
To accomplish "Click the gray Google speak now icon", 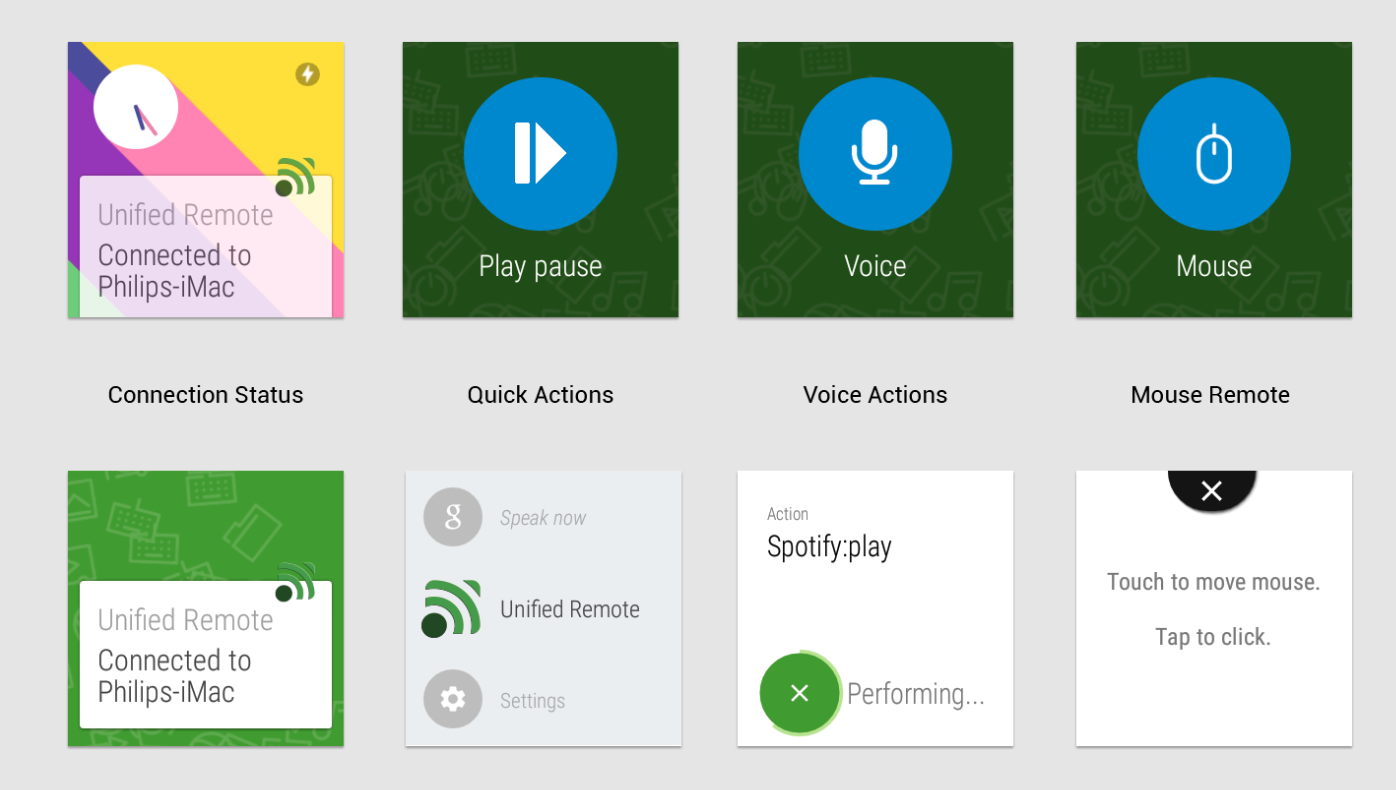I will (x=453, y=517).
